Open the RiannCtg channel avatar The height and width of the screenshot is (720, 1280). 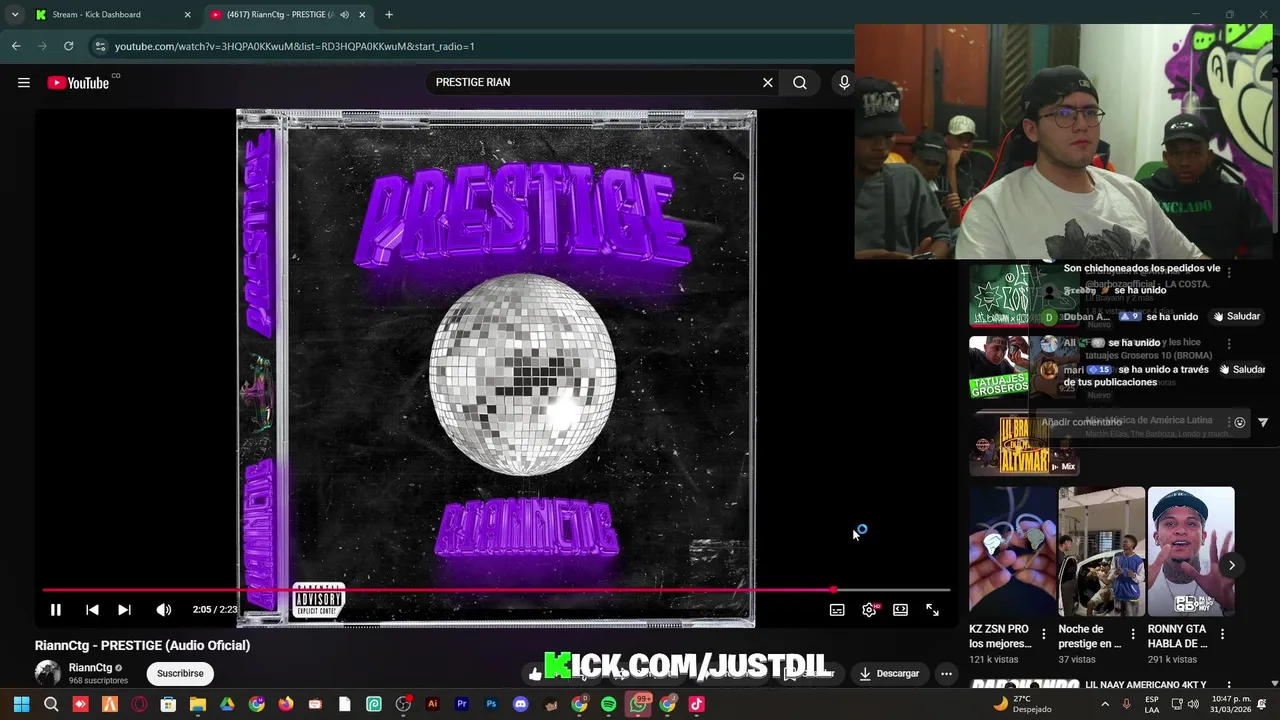(48, 673)
